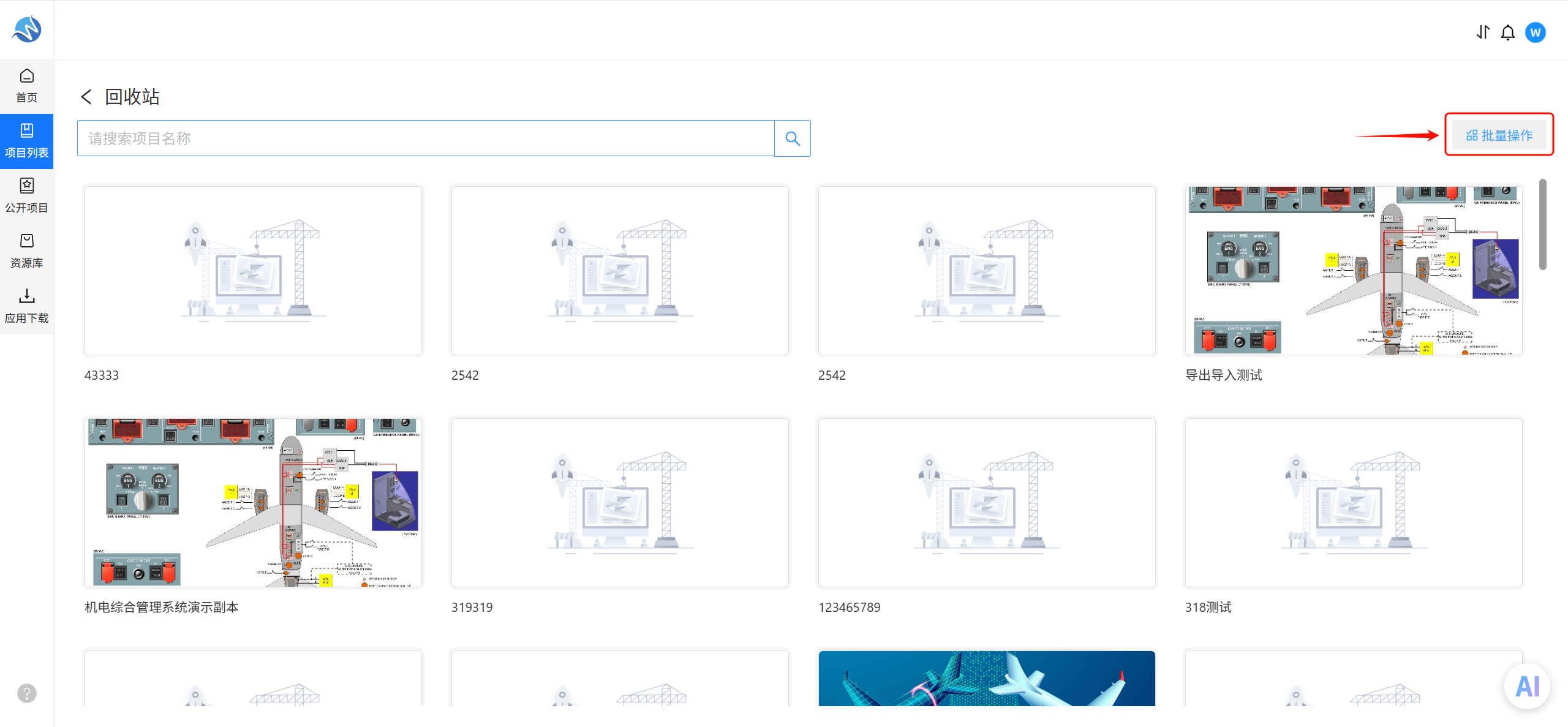The image size is (1568, 727).
Task: Click the 批量操作 batch operation button
Action: [1499, 135]
